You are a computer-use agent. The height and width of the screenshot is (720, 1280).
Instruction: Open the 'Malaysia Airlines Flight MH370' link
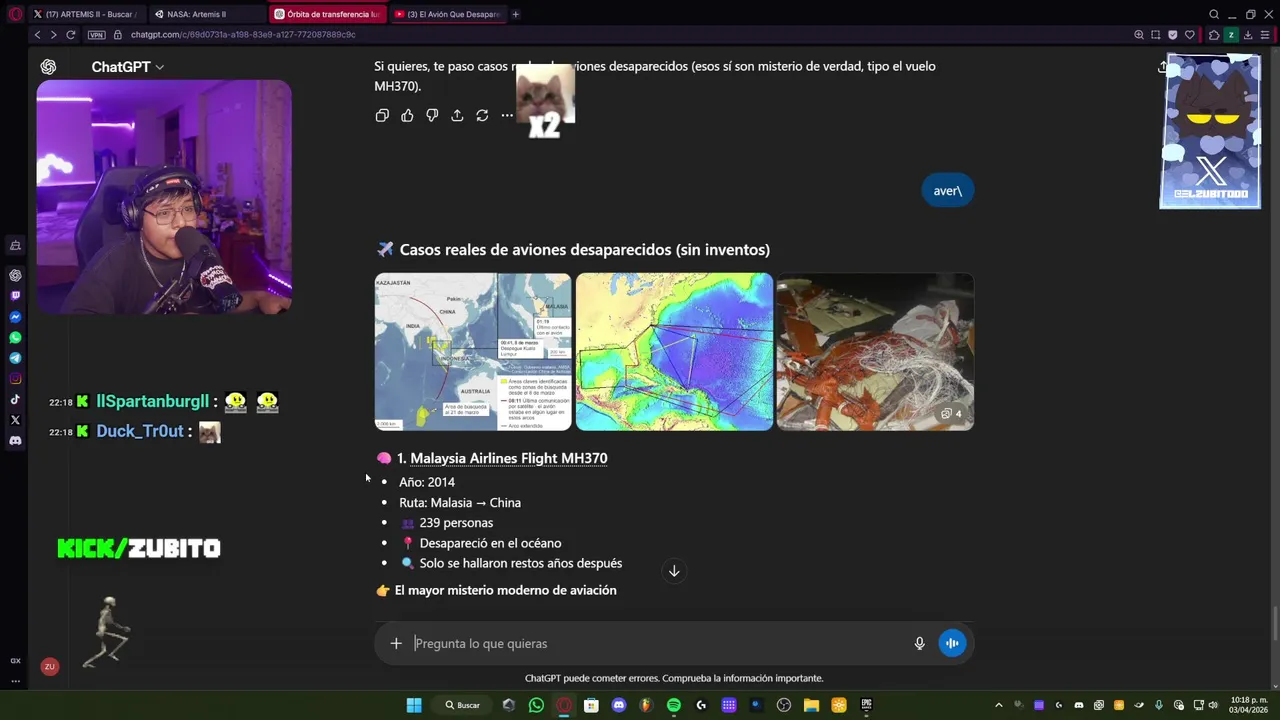(x=508, y=458)
